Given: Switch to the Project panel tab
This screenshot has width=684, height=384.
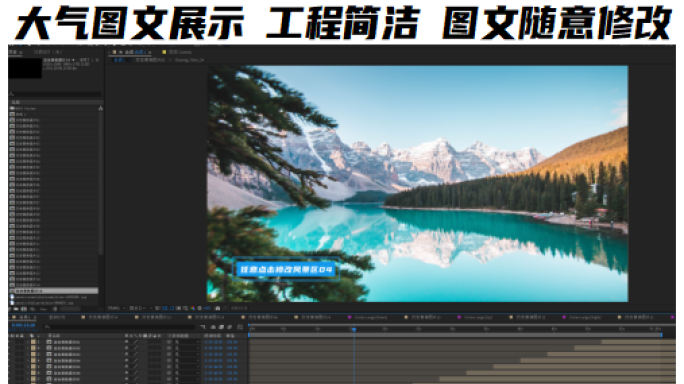Looking at the screenshot, I should click(x=15, y=52).
